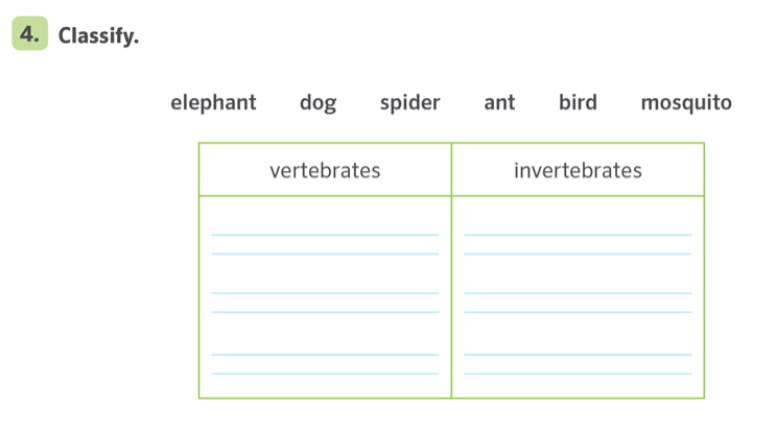The height and width of the screenshot is (427, 757).
Task: Click second answer line under vertebrates
Action: (x=325, y=302)
